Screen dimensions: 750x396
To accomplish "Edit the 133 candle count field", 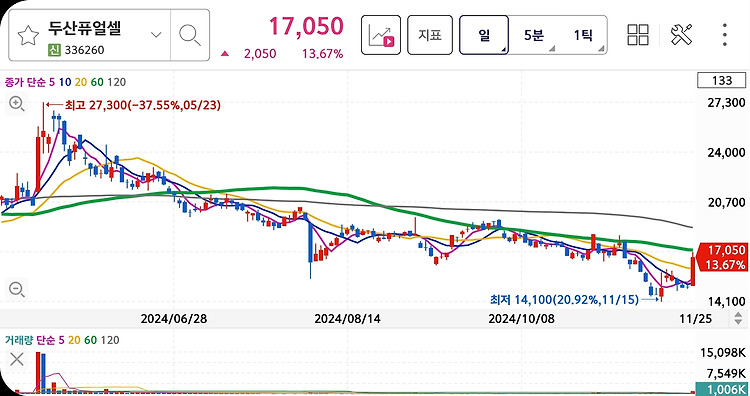I will click(x=722, y=80).
